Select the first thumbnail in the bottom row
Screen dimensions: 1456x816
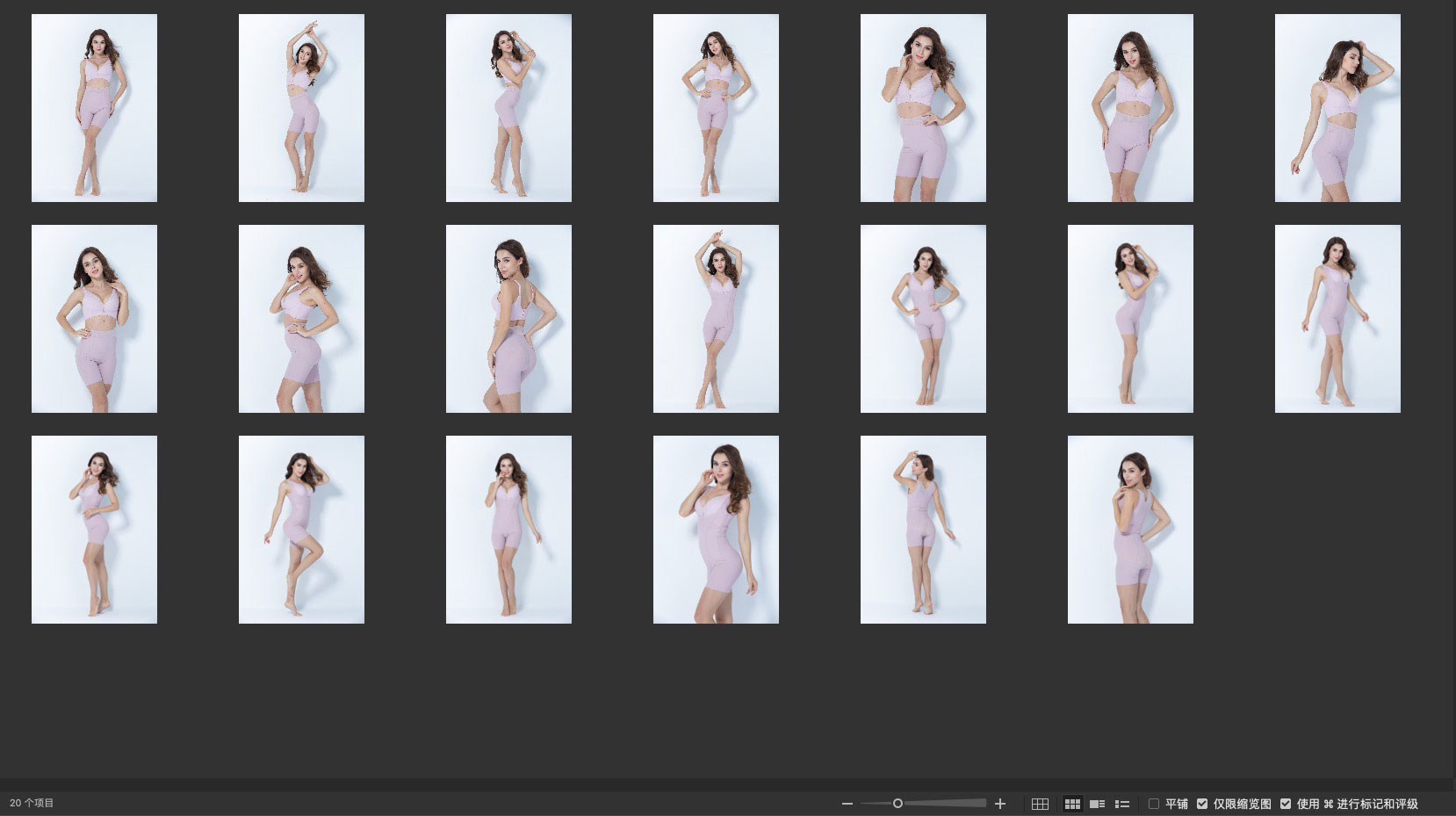click(x=94, y=530)
